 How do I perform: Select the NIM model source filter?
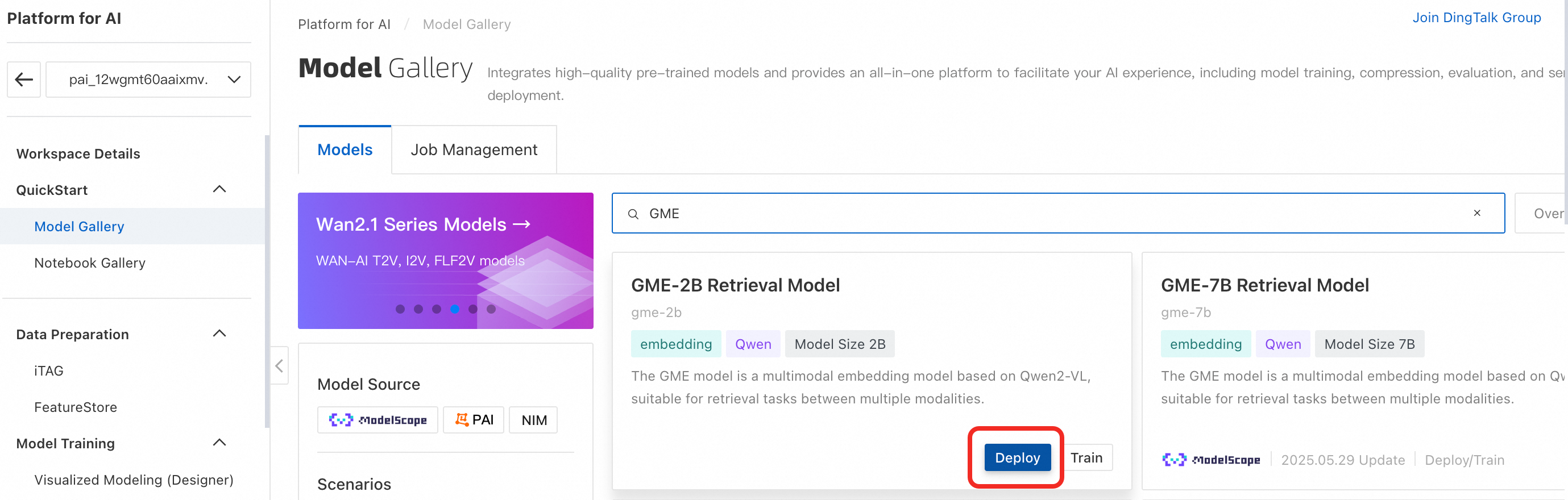[x=534, y=420]
